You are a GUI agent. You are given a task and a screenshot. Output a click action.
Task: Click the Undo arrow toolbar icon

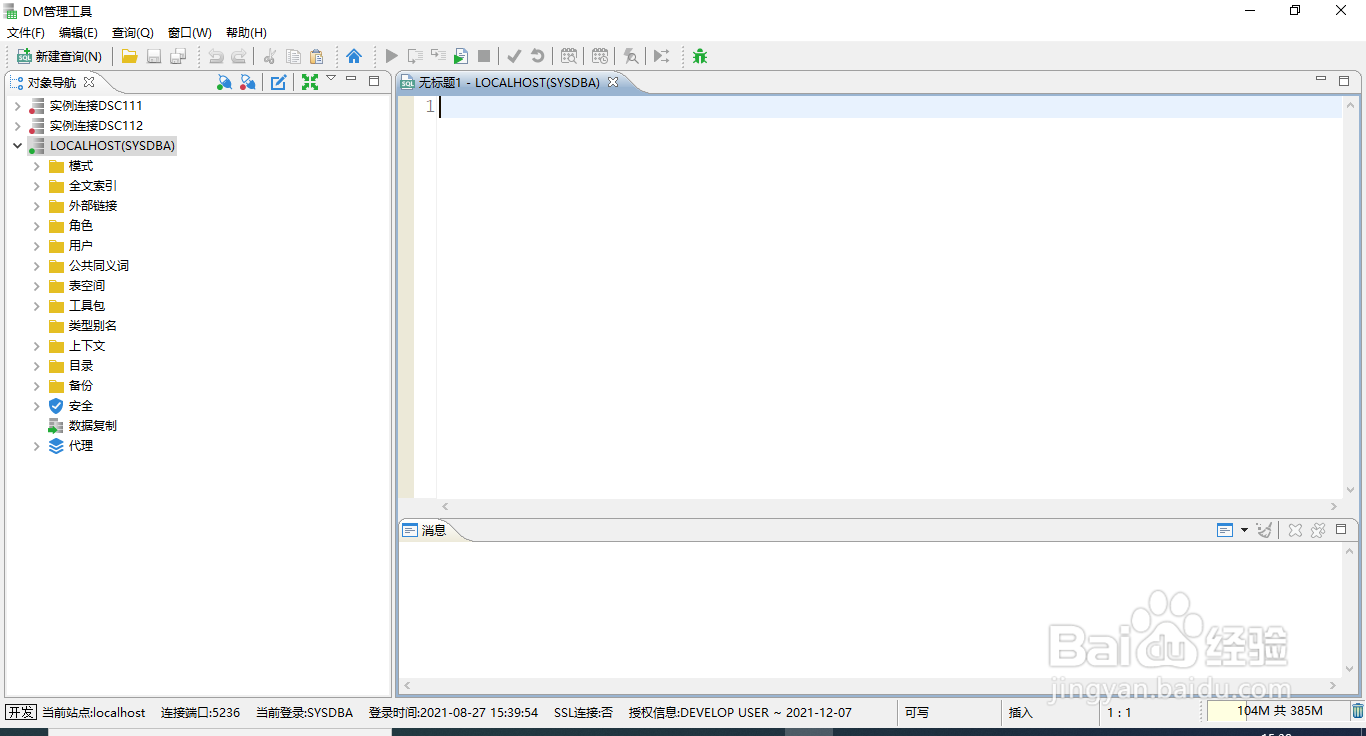216,57
